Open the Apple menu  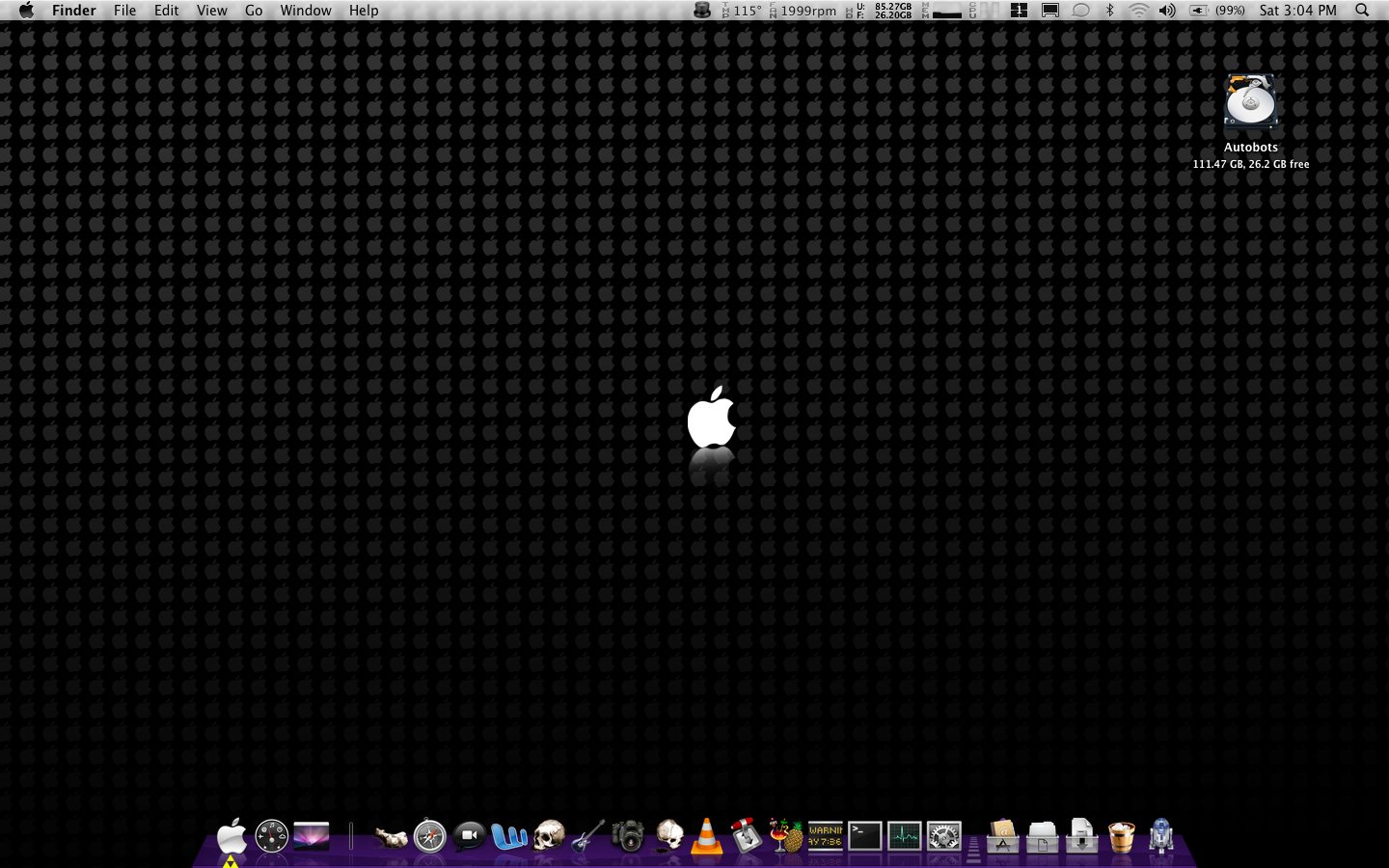tap(26, 11)
